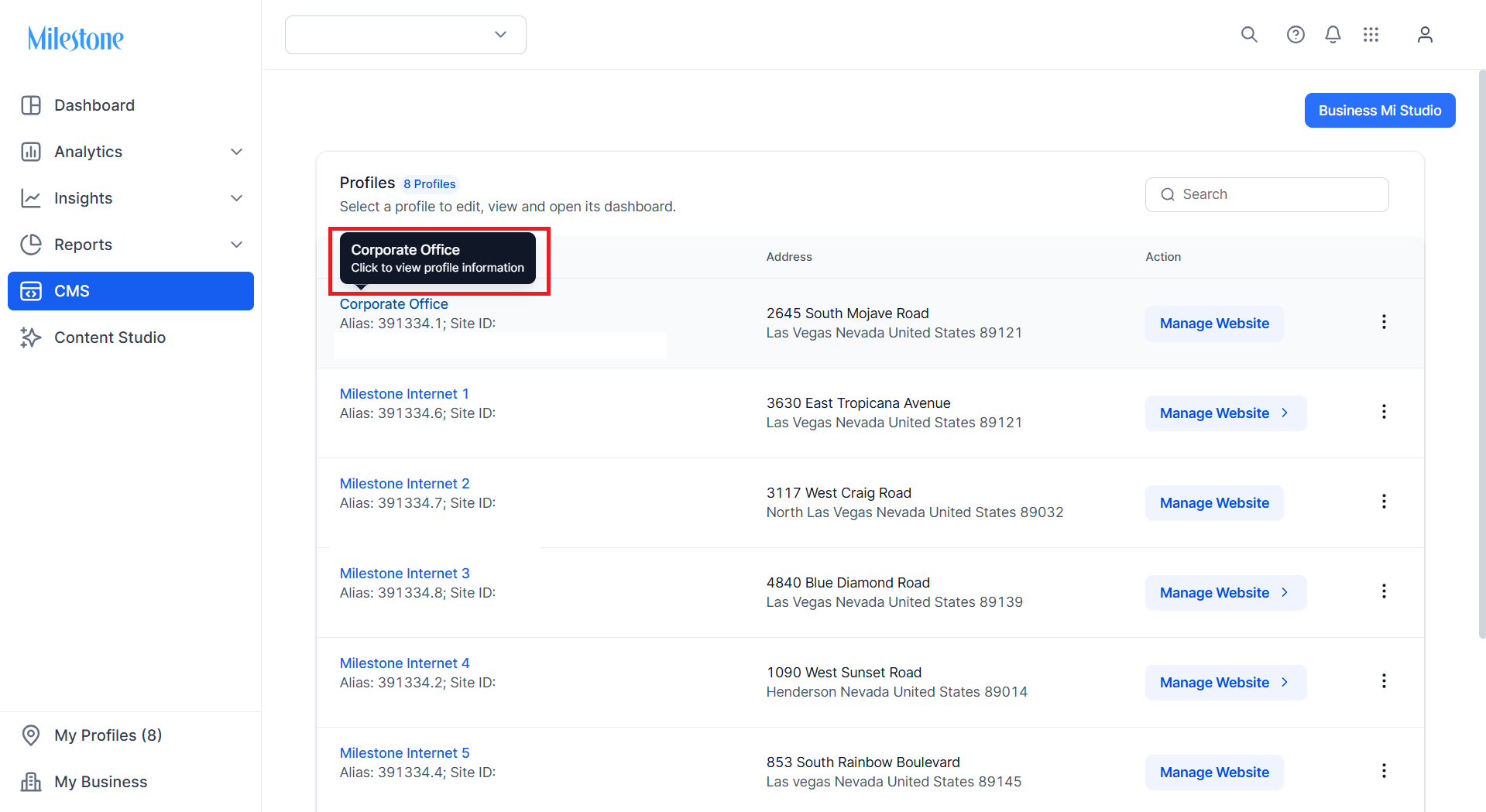Open the Milestone Internet 5 profile link
Screen dimensions: 1486x812
pyautogui.click(x=404, y=753)
